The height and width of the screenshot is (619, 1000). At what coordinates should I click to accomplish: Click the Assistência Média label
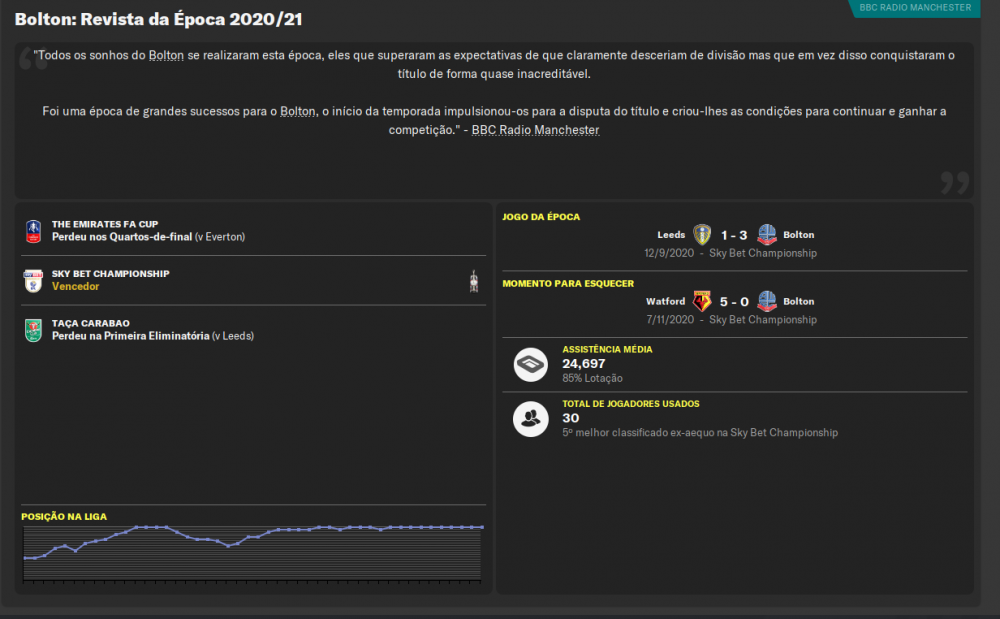(607, 349)
